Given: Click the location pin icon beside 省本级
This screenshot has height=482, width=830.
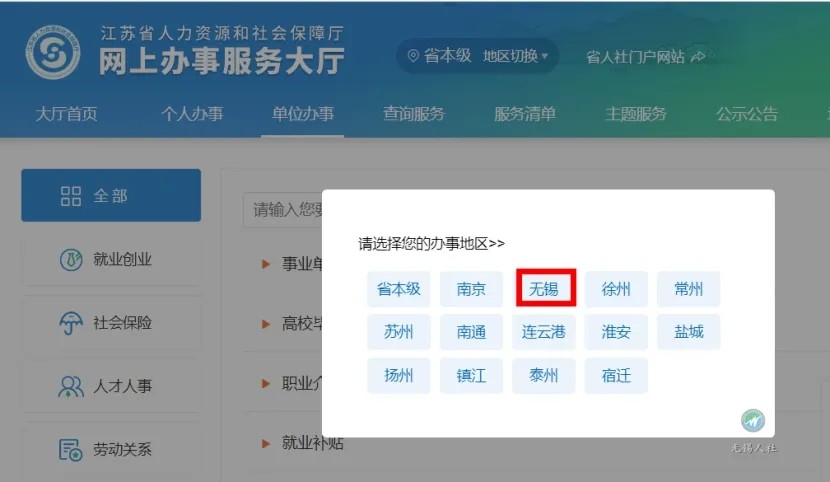Looking at the screenshot, I should click(x=411, y=57).
